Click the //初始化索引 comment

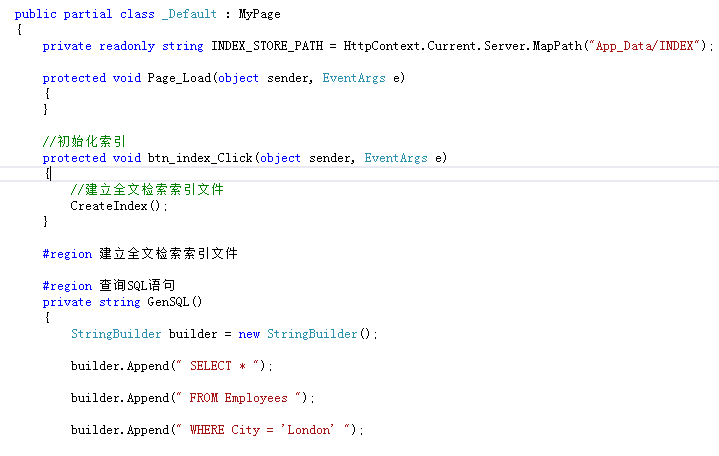point(84,141)
